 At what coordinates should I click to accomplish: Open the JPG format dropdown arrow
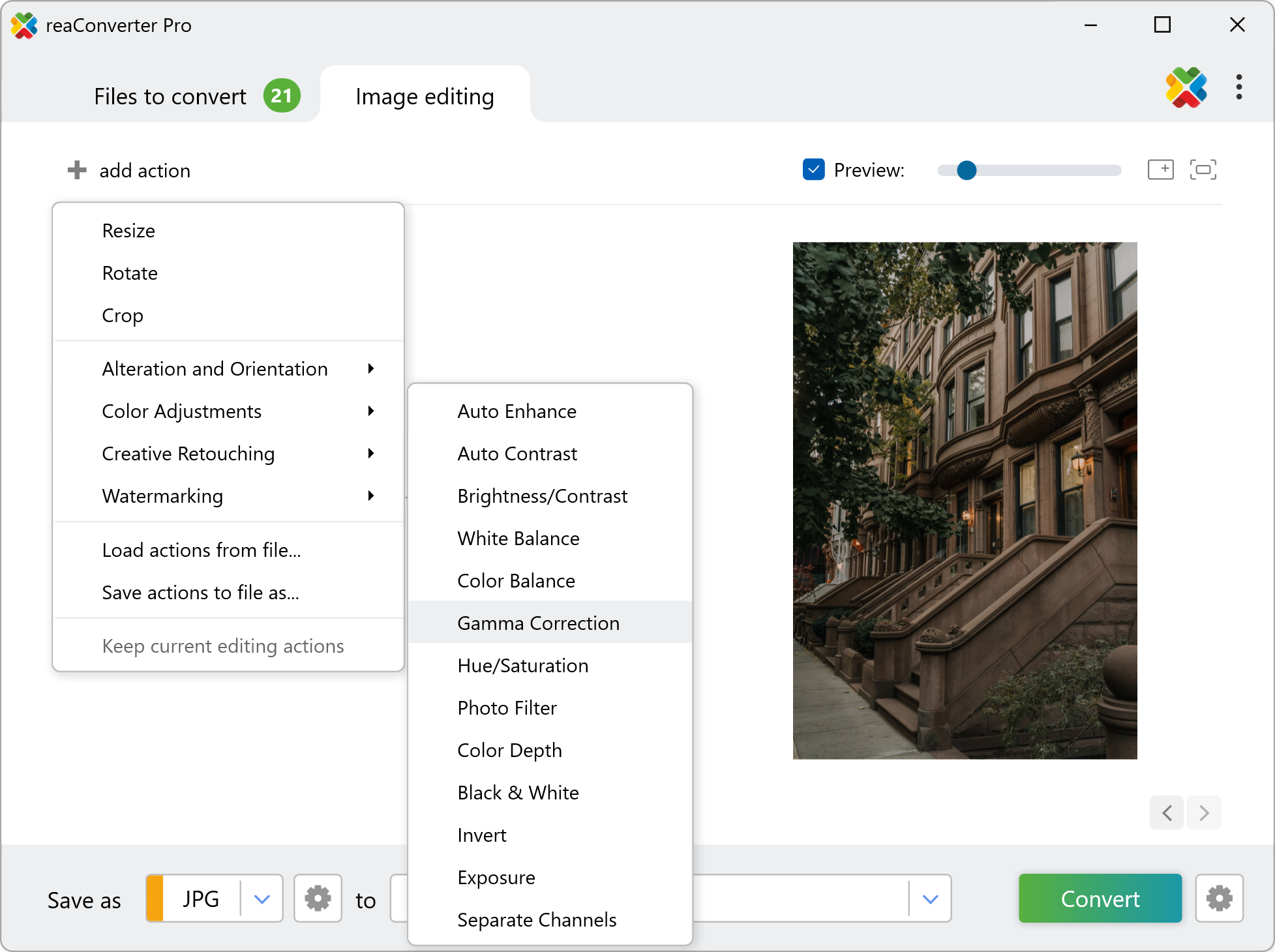tap(262, 899)
